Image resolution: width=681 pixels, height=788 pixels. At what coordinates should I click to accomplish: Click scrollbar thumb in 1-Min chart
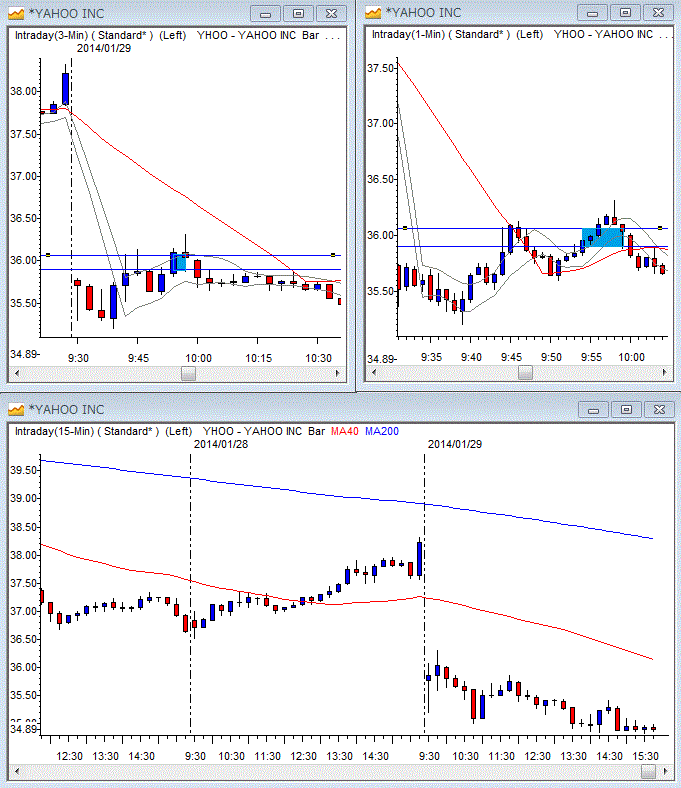(x=525, y=372)
